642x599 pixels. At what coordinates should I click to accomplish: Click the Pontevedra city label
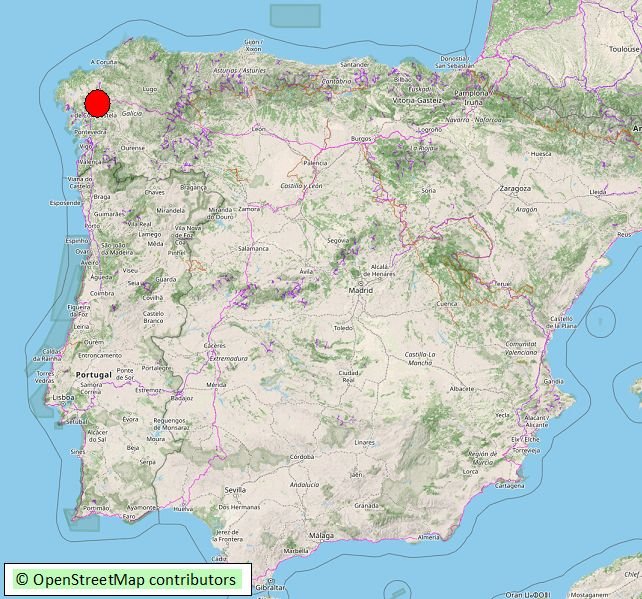90,132
